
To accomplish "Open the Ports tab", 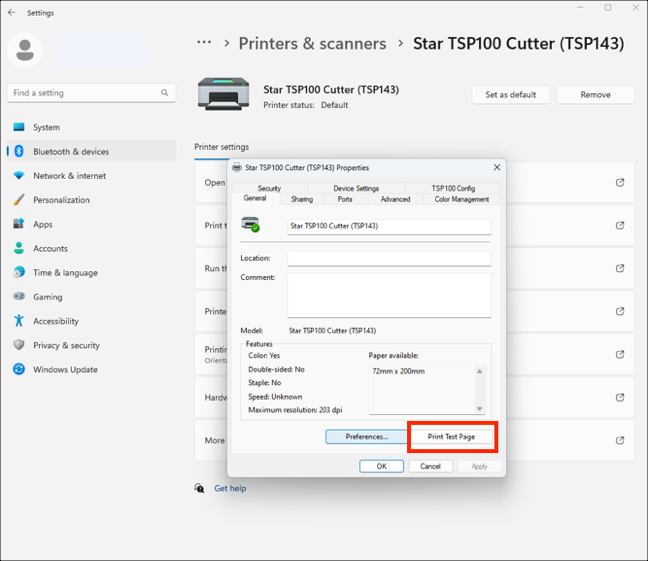I will pos(345,199).
